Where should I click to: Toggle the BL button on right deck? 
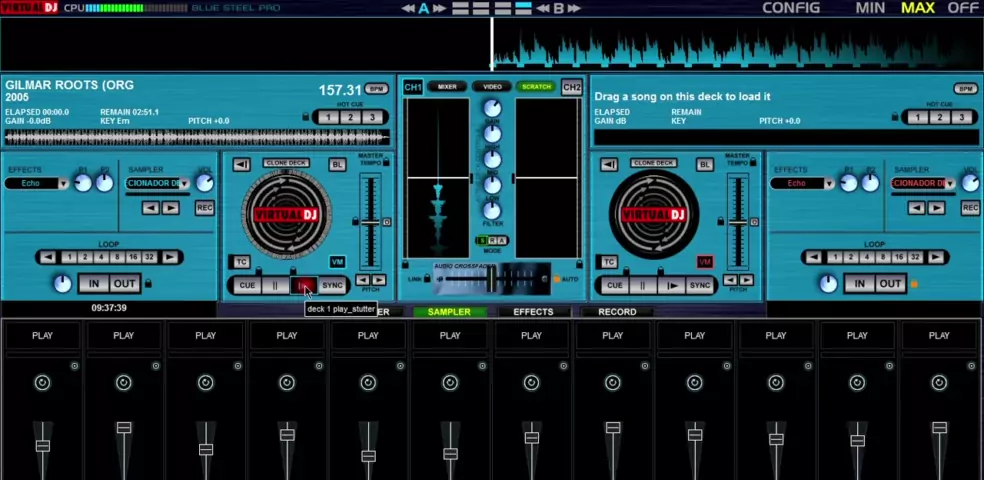(x=706, y=165)
